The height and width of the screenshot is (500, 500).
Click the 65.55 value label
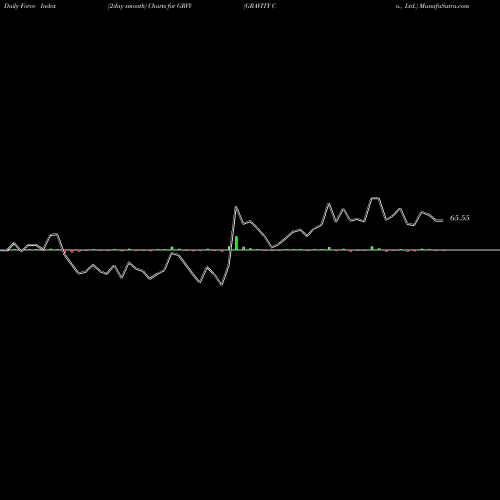click(459, 218)
